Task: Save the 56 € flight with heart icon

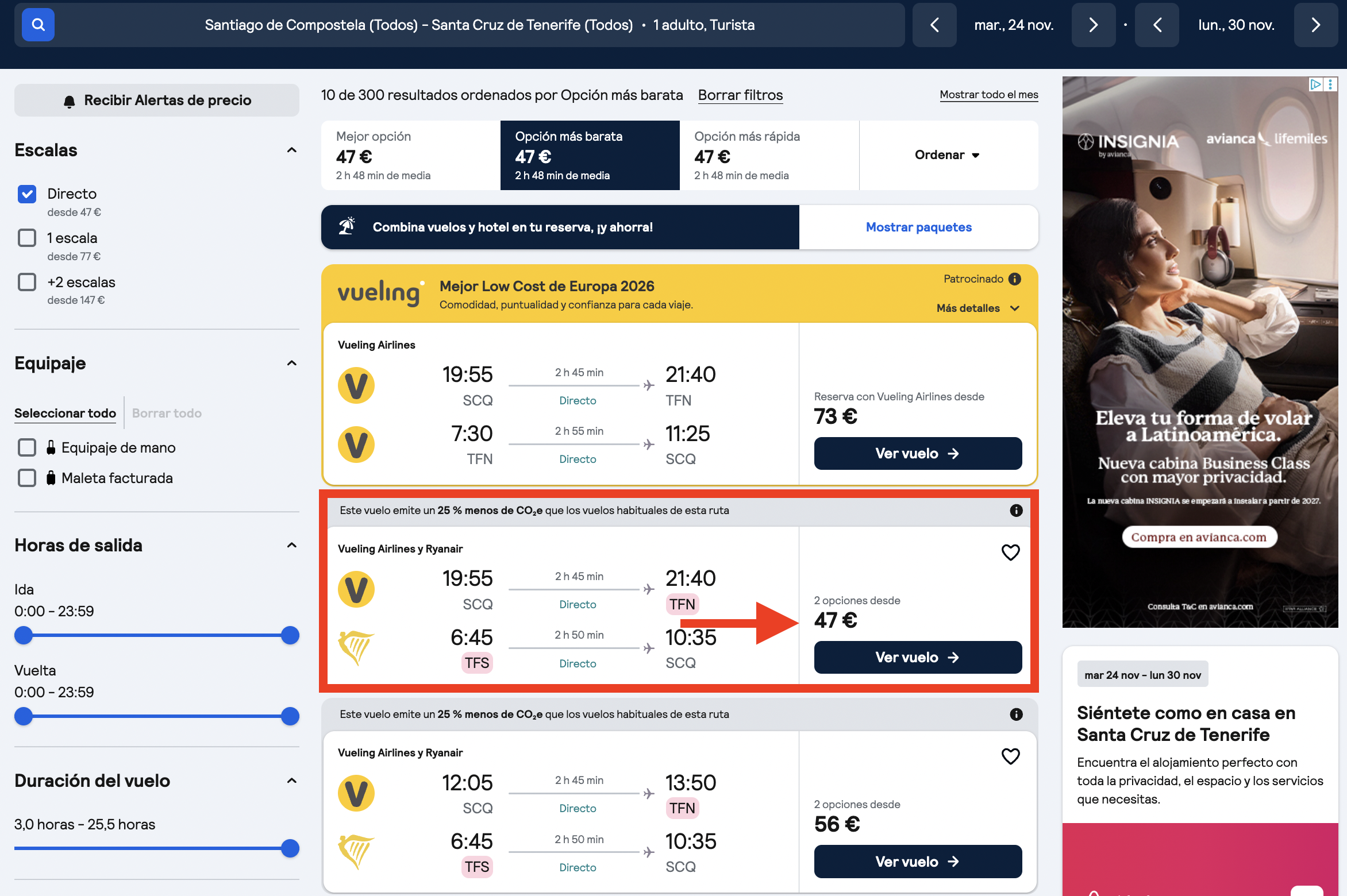Action: point(1010,756)
